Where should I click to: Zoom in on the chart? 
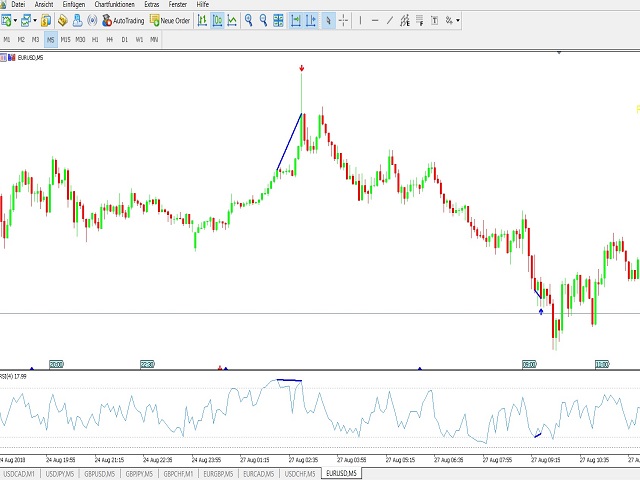(x=248, y=20)
